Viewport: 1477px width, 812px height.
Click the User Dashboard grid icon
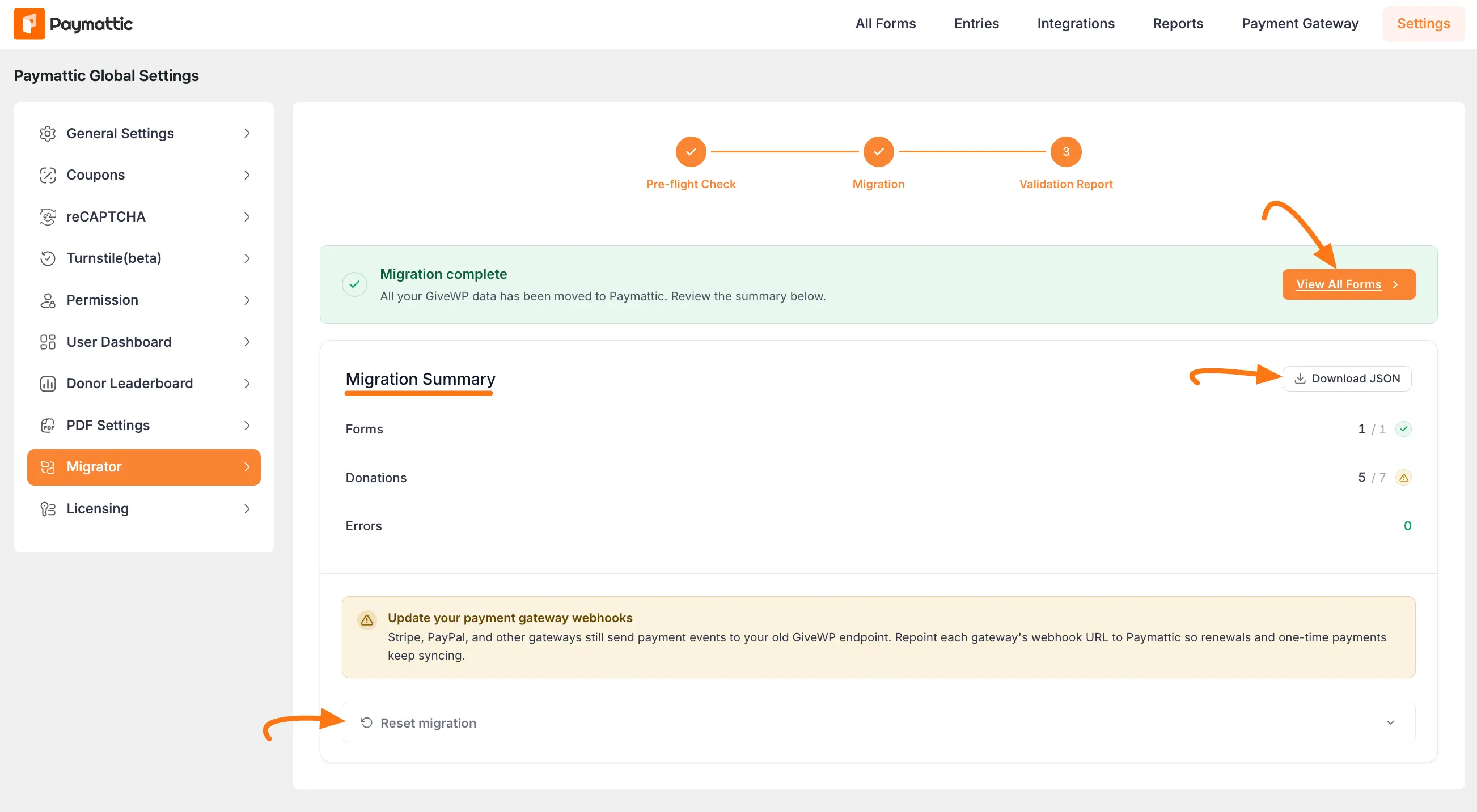[x=48, y=342]
